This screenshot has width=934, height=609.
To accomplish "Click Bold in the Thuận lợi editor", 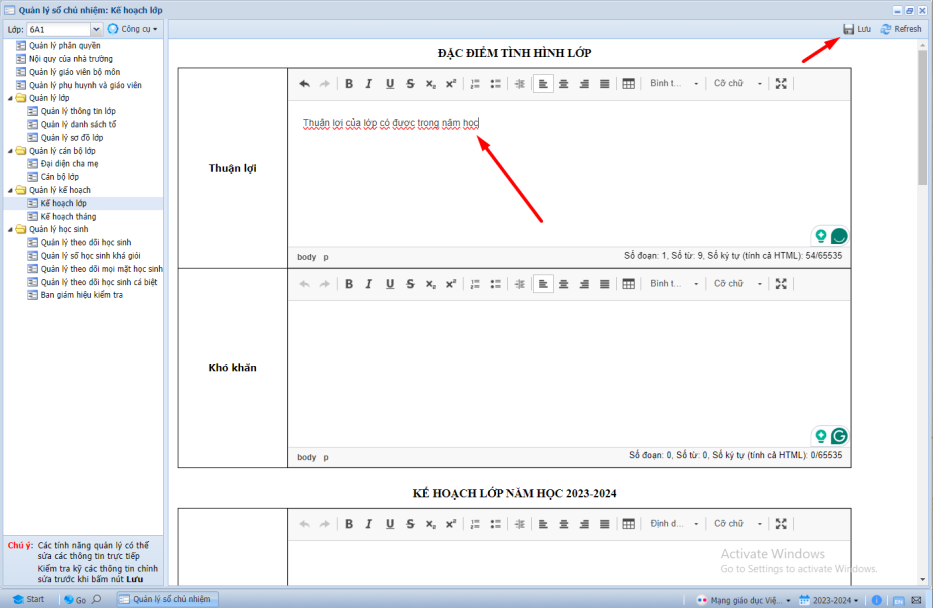I will pyautogui.click(x=349, y=84).
